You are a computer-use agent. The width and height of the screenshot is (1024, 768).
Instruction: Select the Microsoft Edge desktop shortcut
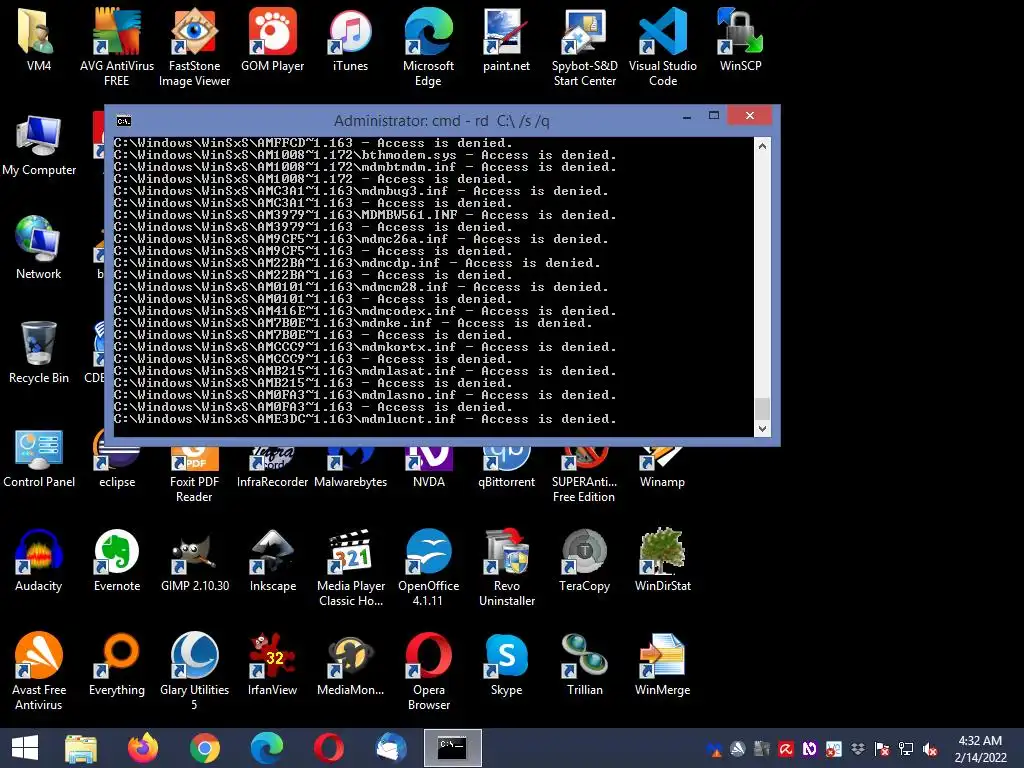click(428, 46)
